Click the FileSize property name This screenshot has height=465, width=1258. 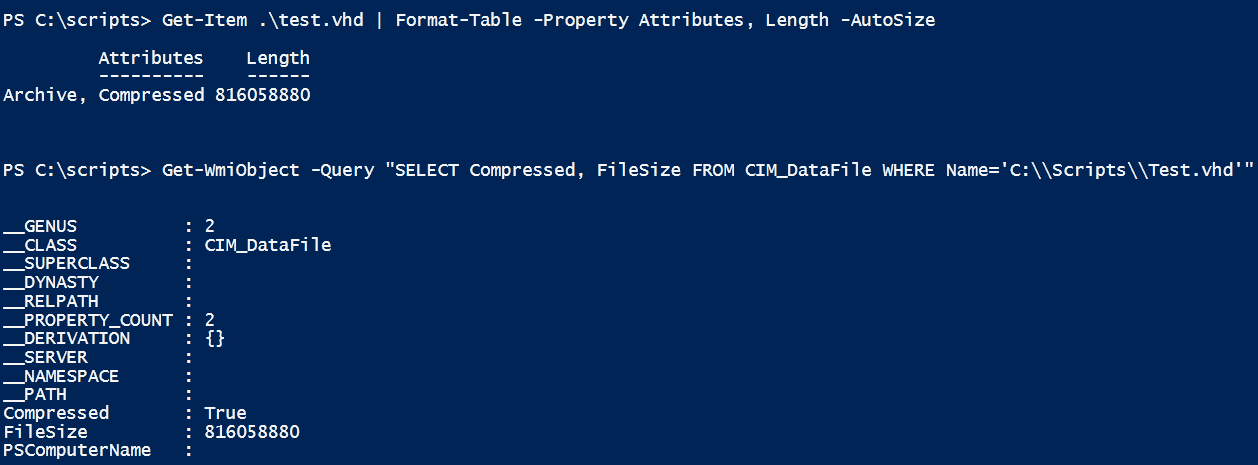(x=45, y=432)
